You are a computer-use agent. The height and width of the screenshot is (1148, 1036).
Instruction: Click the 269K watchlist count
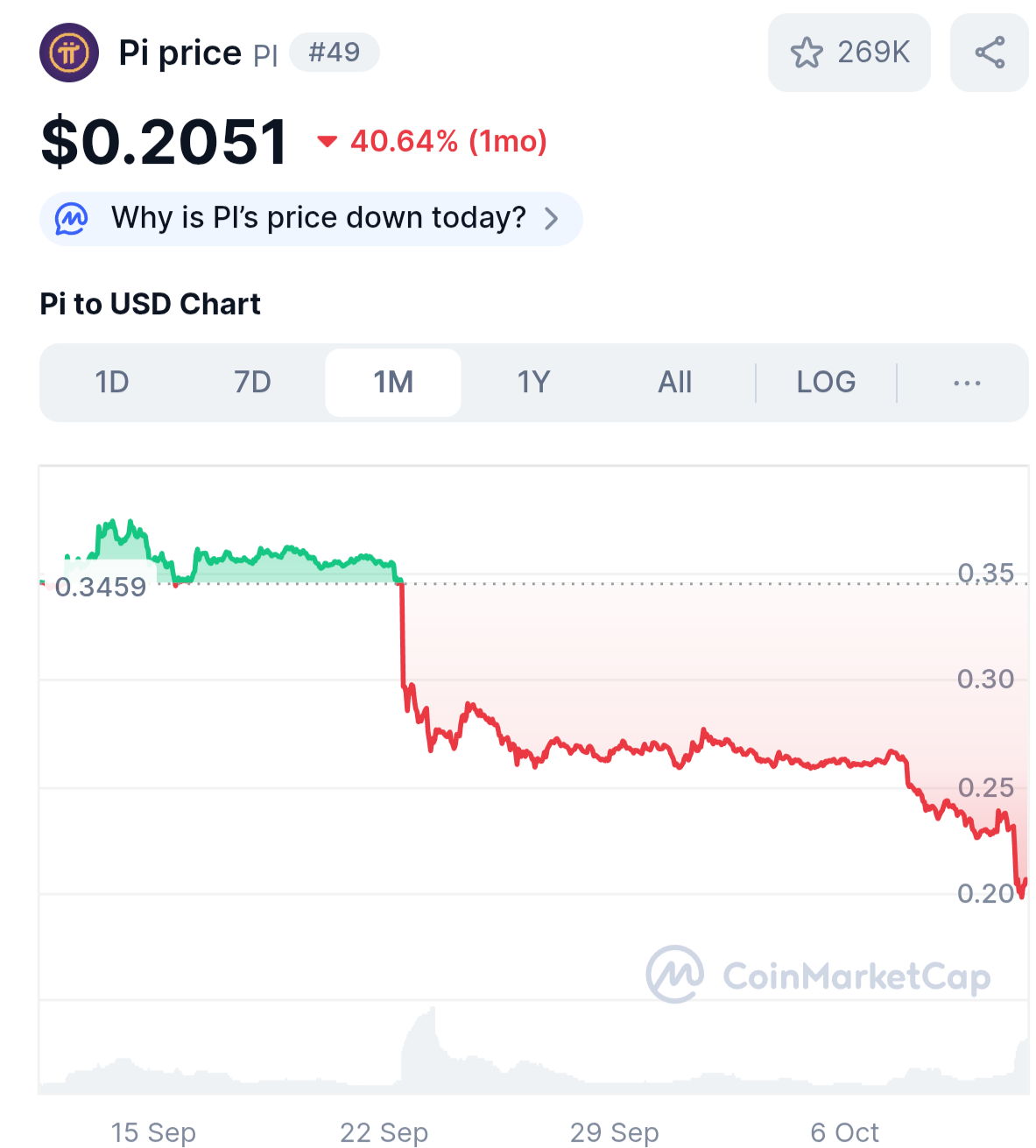tap(873, 53)
